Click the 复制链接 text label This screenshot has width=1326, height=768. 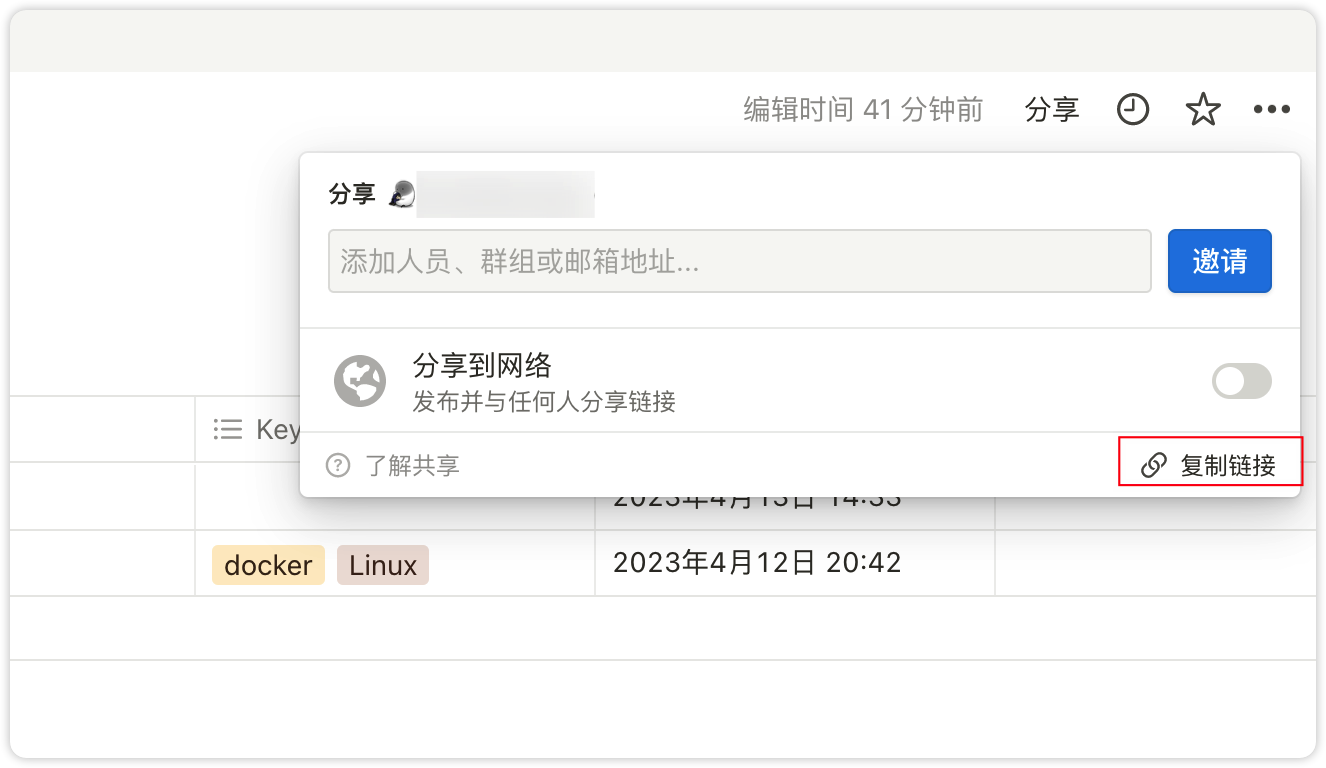(1228, 466)
